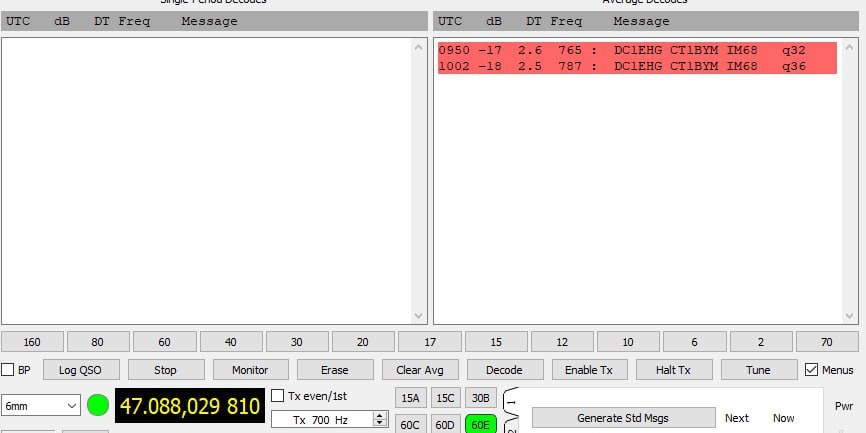The height and width of the screenshot is (433, 866).
Task: Switch to the 80 meter band
Action: click(x=98, y=342)
